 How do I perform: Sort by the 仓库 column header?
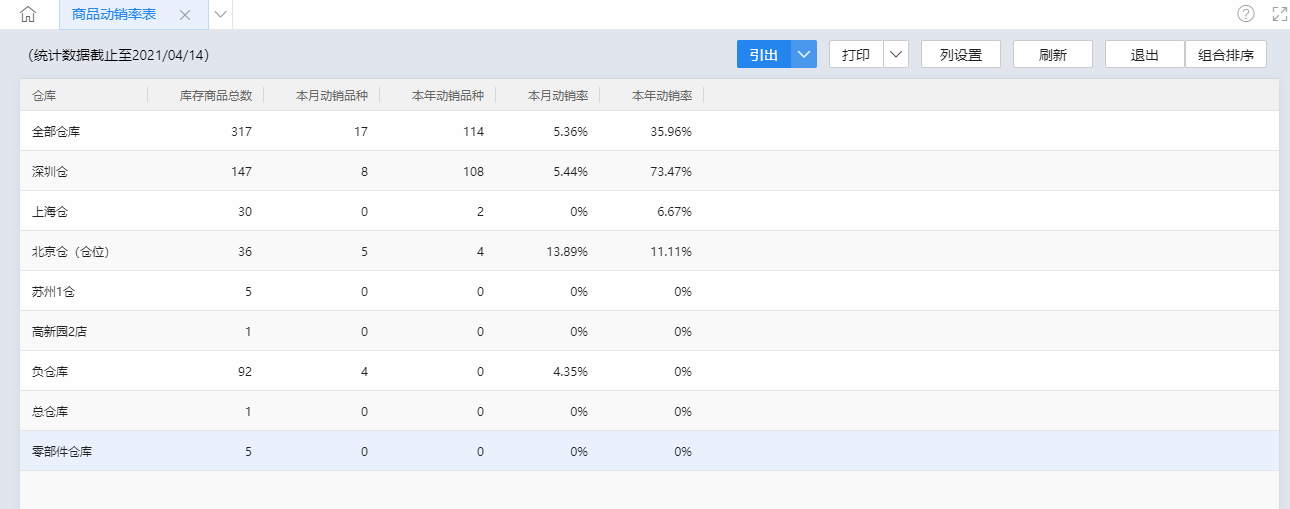44,96
